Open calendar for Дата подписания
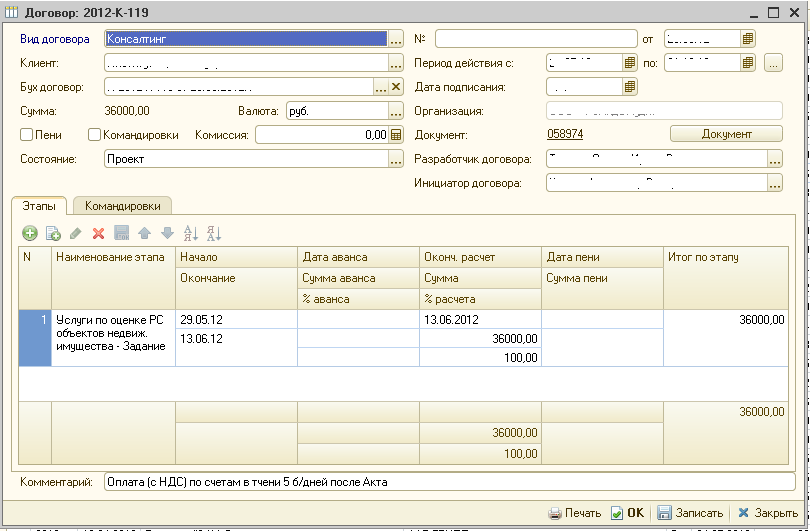 629,87
